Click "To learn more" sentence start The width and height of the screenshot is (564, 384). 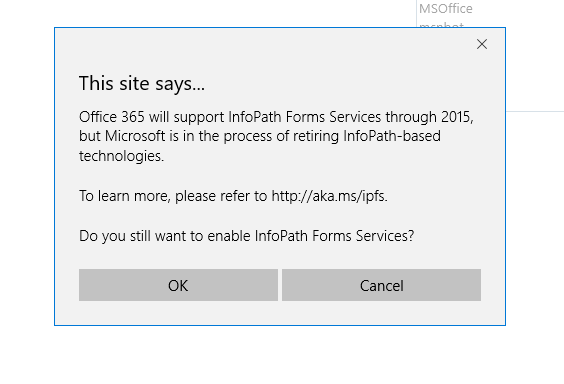coord(124,196)
